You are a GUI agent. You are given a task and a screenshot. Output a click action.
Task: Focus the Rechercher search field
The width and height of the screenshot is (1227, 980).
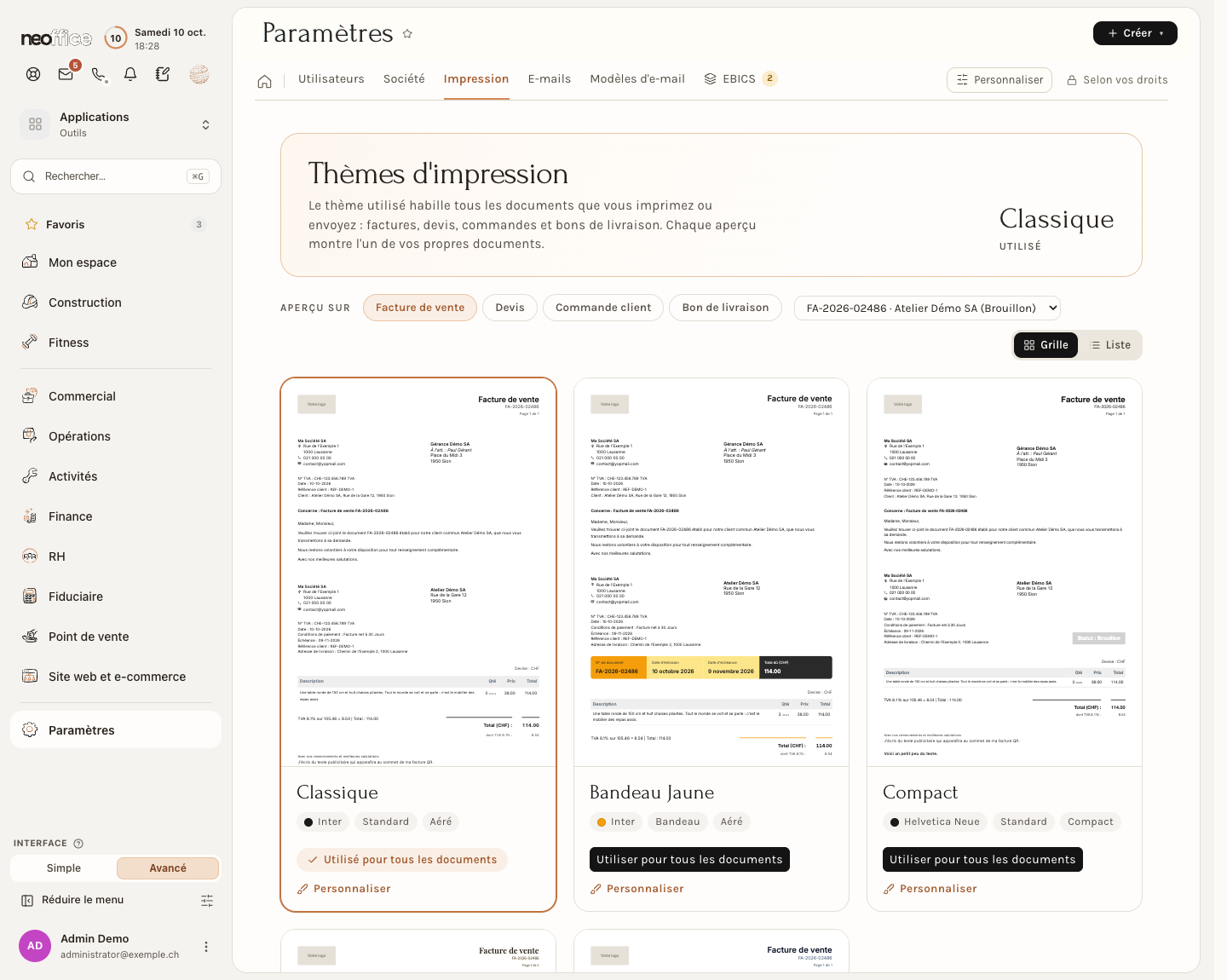[116, 176]
